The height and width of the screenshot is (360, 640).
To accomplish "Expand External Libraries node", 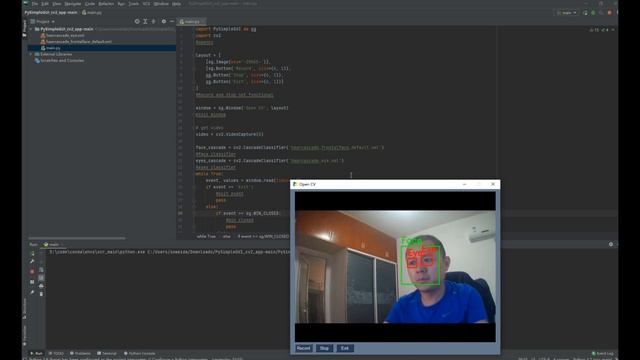I will pyautogui.click(x=31, y=54).
